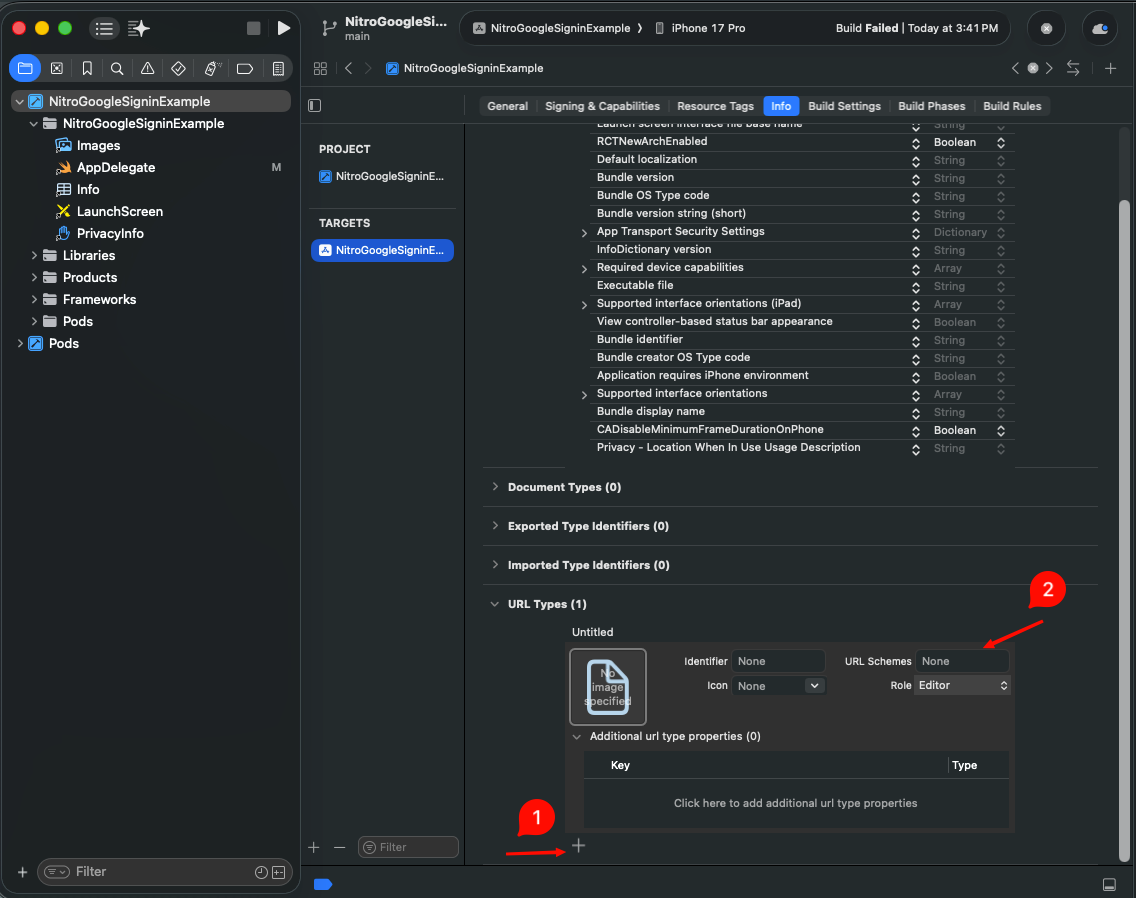The image size is (1136, 898).
Task: Go forward in editor history
Action: [x=368, y=68]
